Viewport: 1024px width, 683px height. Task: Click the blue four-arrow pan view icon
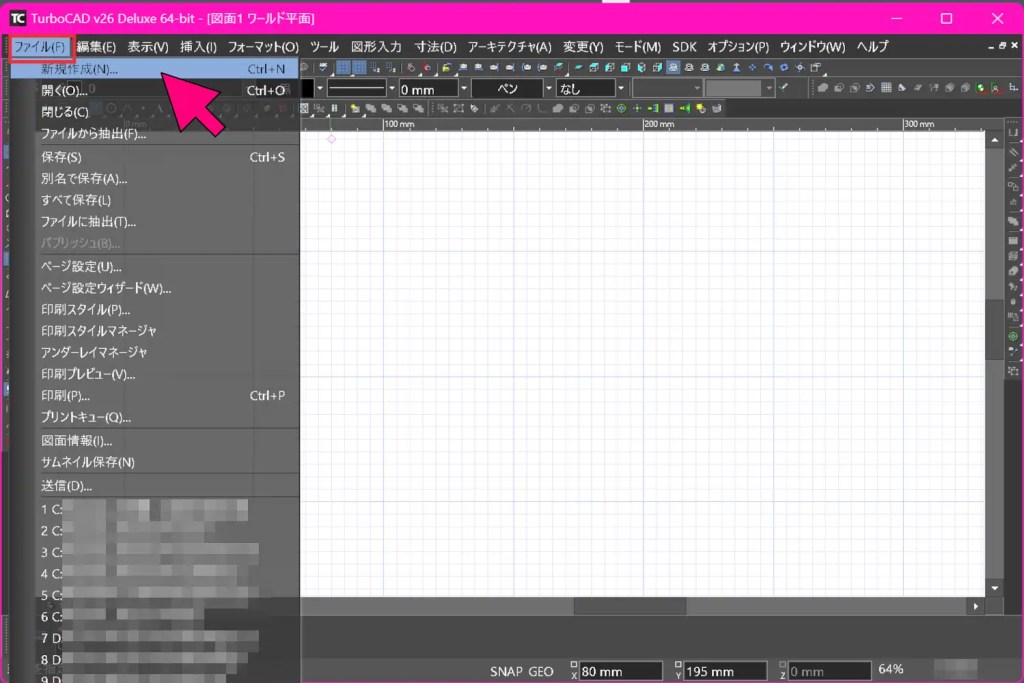point(752,67)
